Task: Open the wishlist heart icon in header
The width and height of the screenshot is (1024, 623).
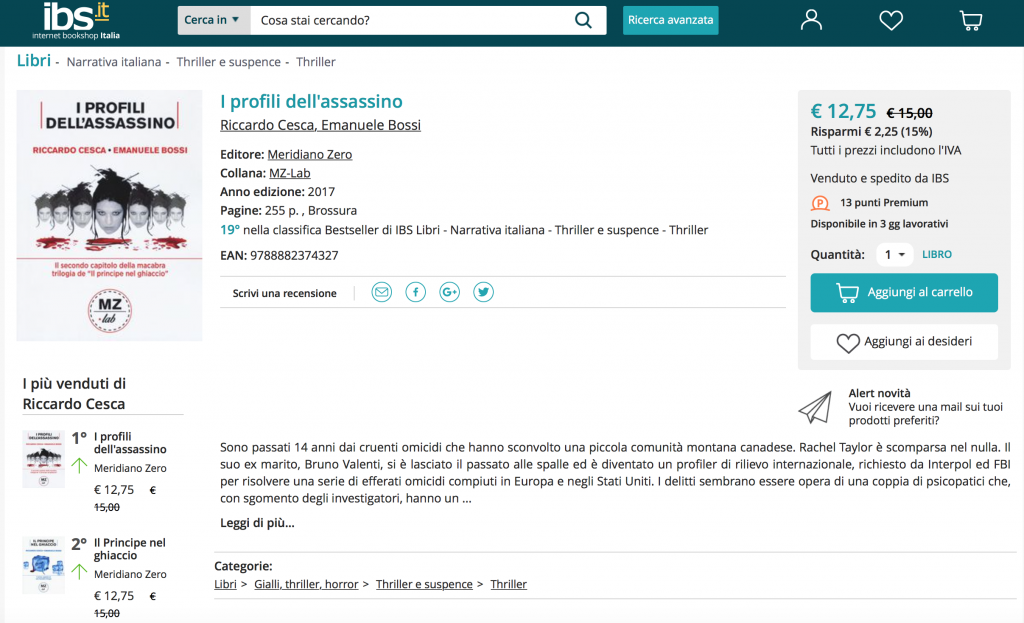Action: tap(891, 20)
